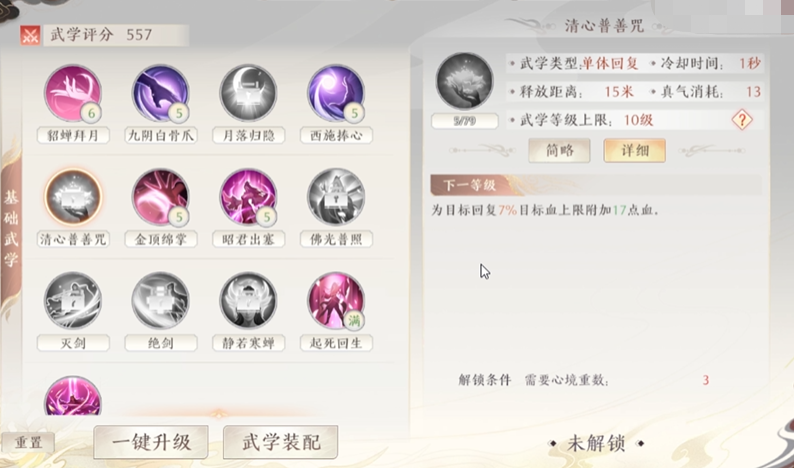This screenshot has height=468, width=794.
Task: Switch description to 简略 view
Action: pyautogui.click(x=559, y=150)
